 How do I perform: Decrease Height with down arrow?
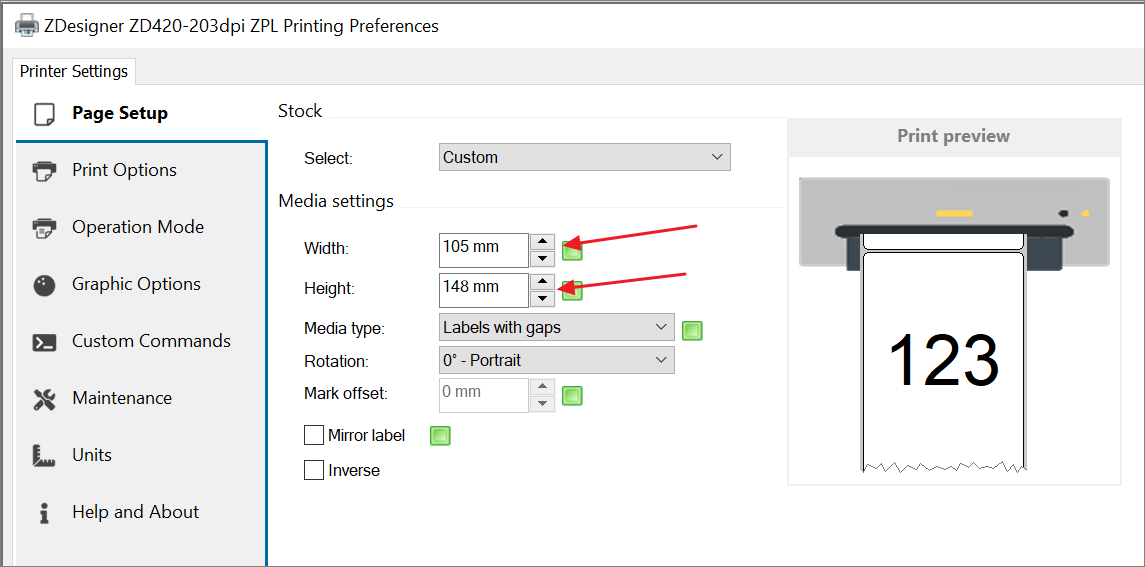(x=542, y=298)
